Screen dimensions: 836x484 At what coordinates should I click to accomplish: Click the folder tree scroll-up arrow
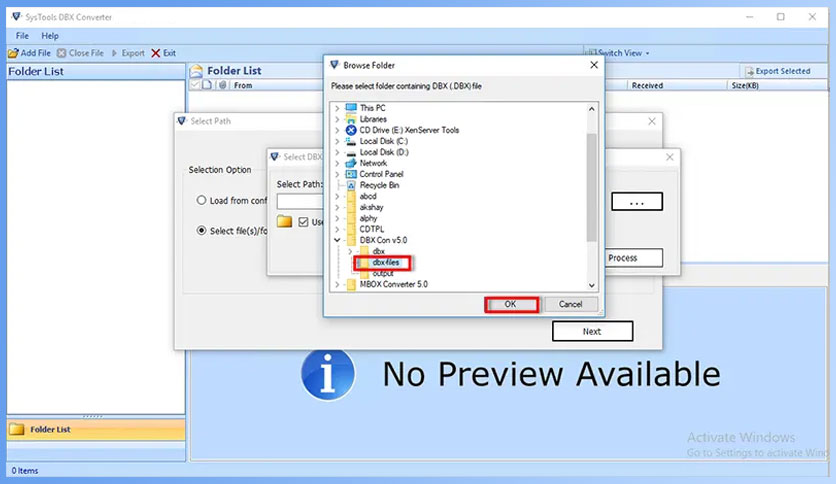592,109
